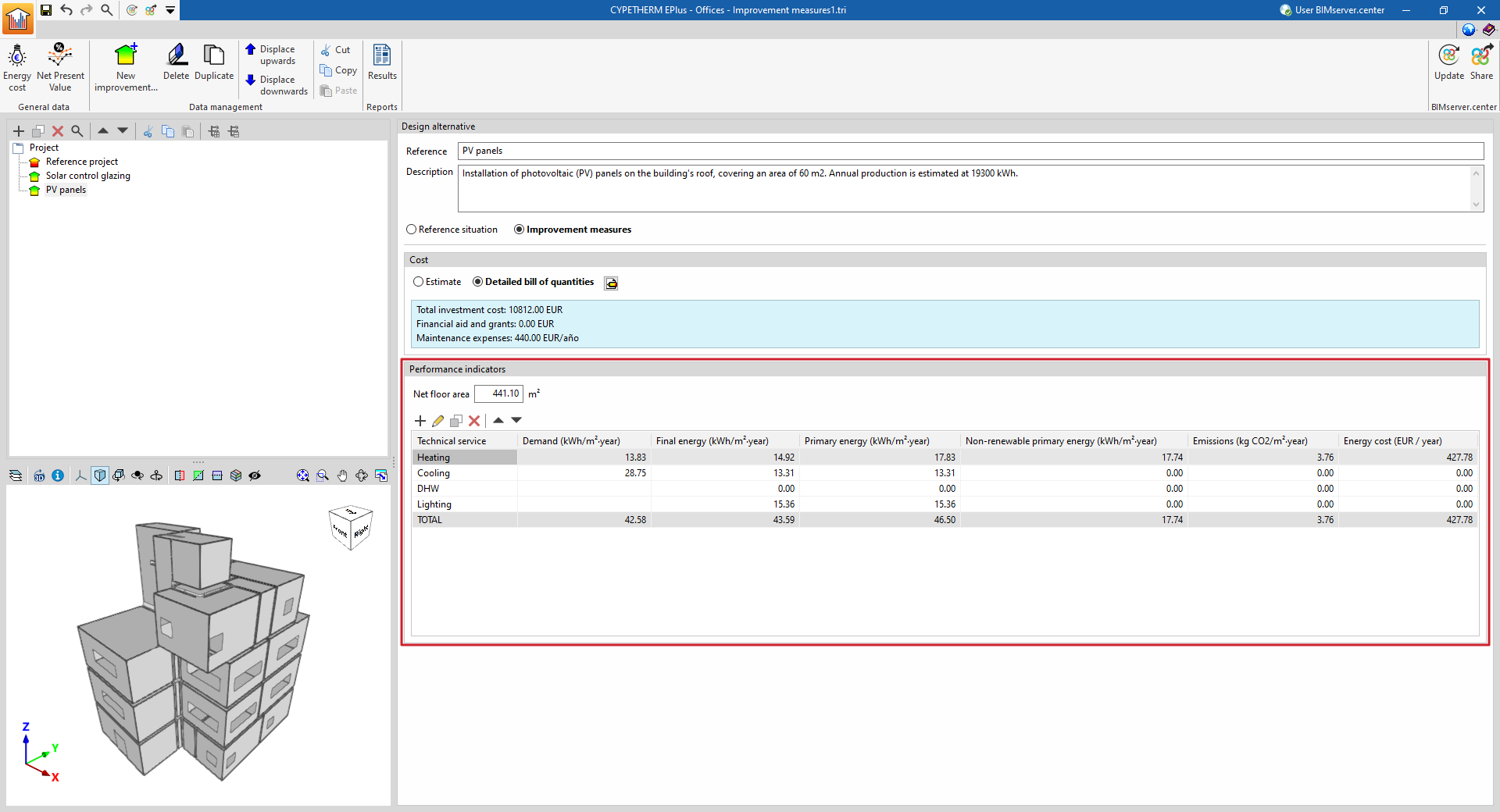Image resolution: width=1500 pixels, height=812 pixels.
Task: Click the Share icon
Action: (x=1481, y=62)
